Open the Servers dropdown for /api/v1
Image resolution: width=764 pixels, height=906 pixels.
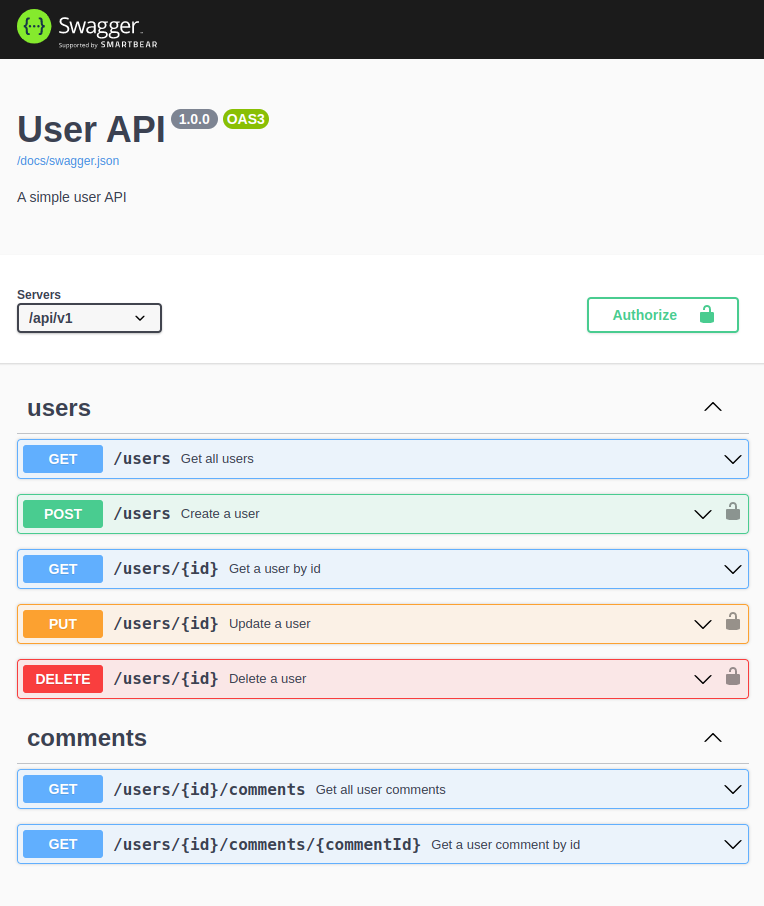coord(89,318)
